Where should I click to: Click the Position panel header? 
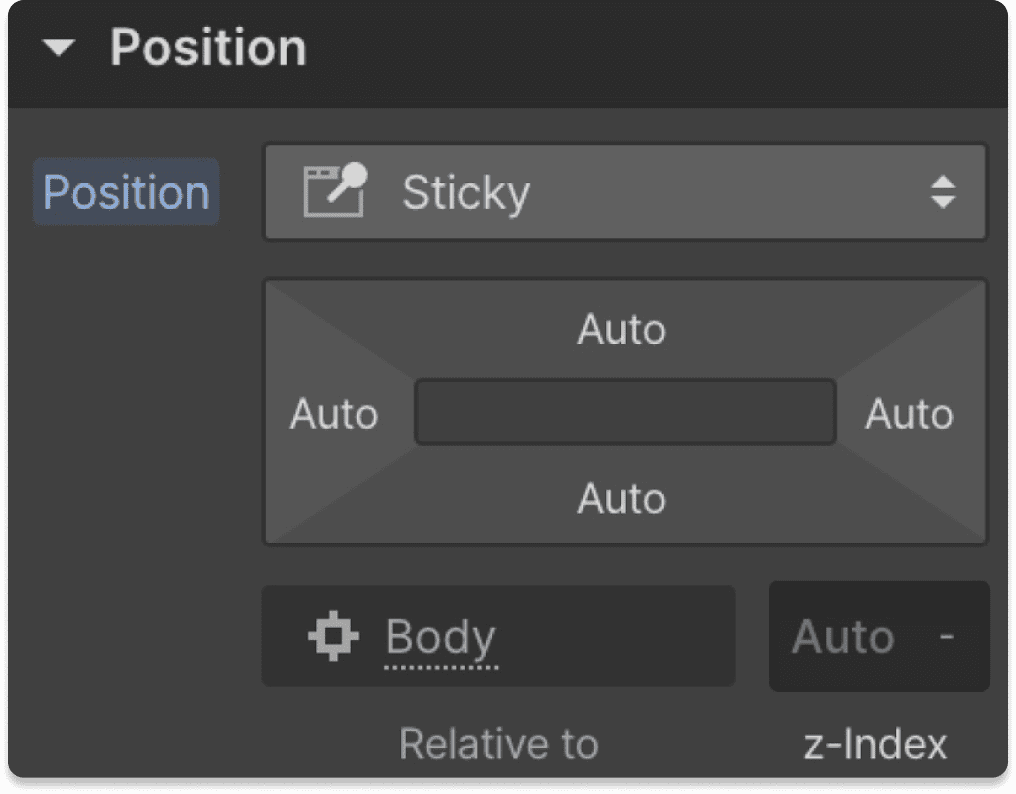point(209,48)
